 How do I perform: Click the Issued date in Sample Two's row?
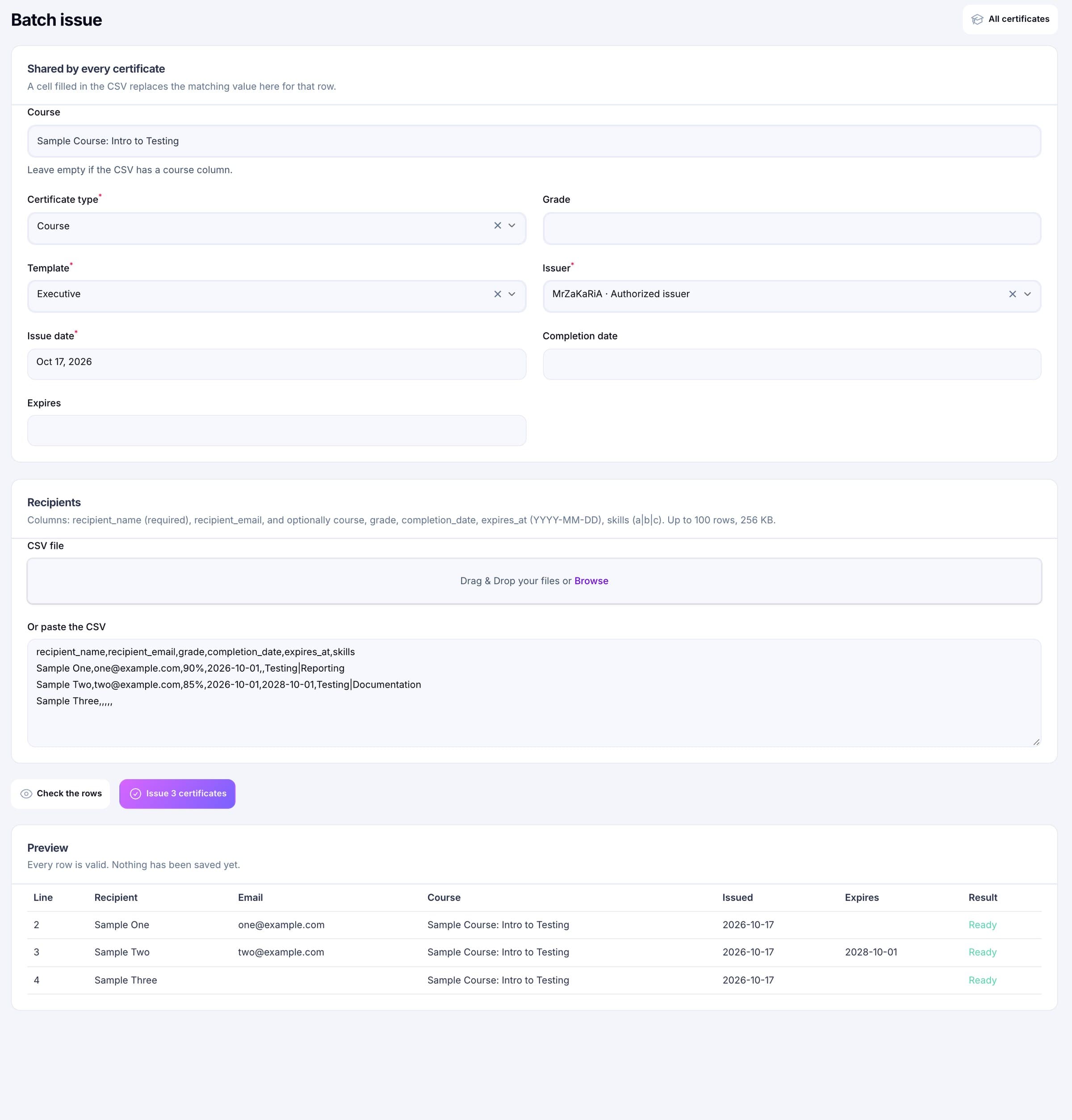[x=748, y=953]
